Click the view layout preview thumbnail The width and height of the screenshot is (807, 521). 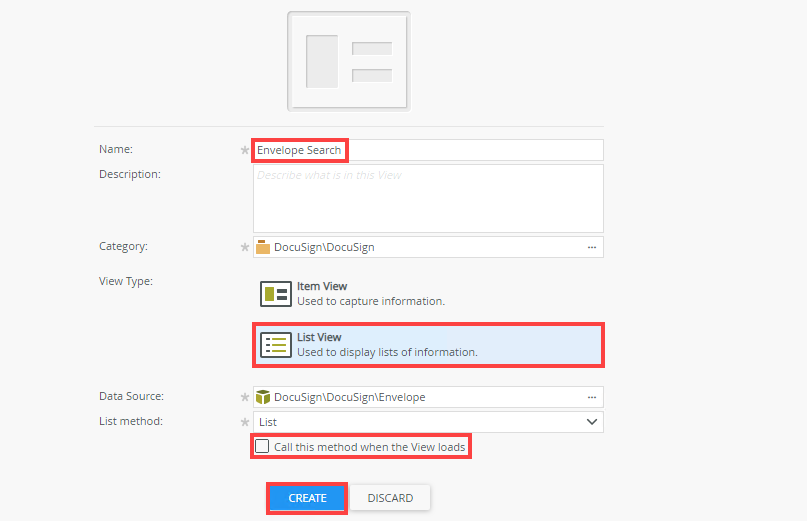tap(348, 60)
